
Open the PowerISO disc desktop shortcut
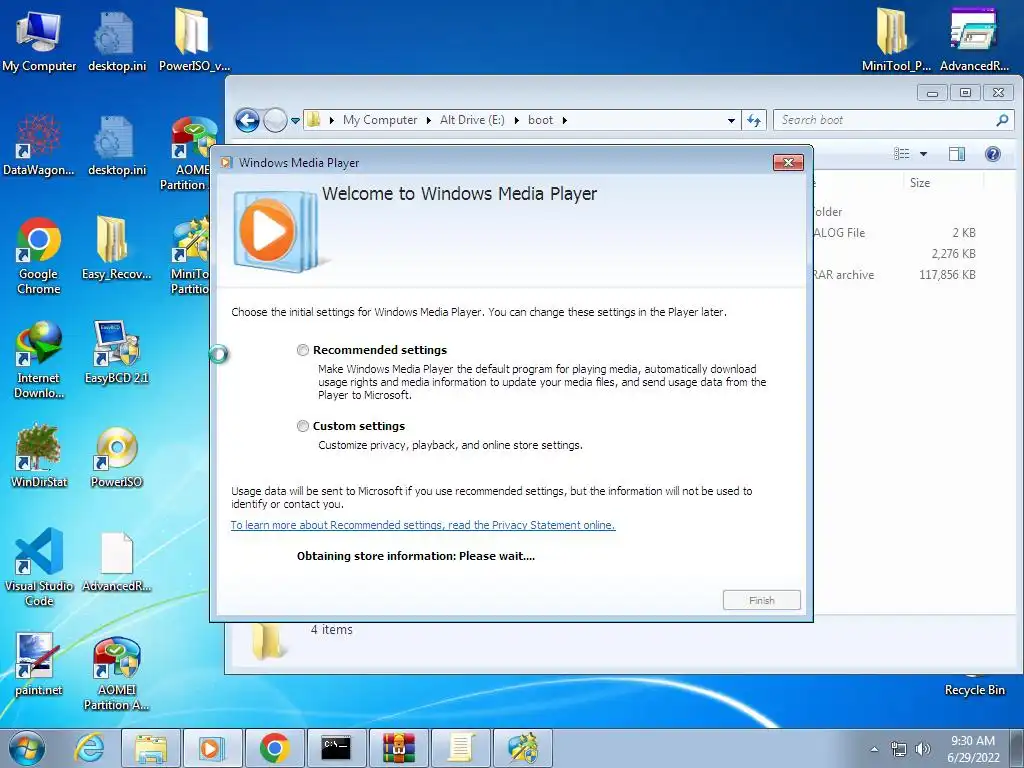click(x=116, y=456)
